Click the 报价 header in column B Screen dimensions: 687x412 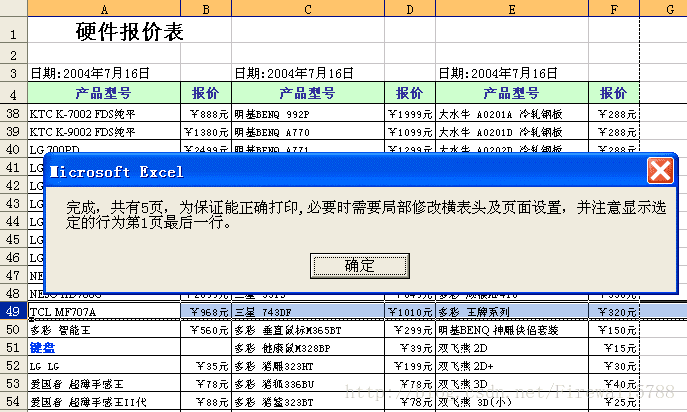206,93
